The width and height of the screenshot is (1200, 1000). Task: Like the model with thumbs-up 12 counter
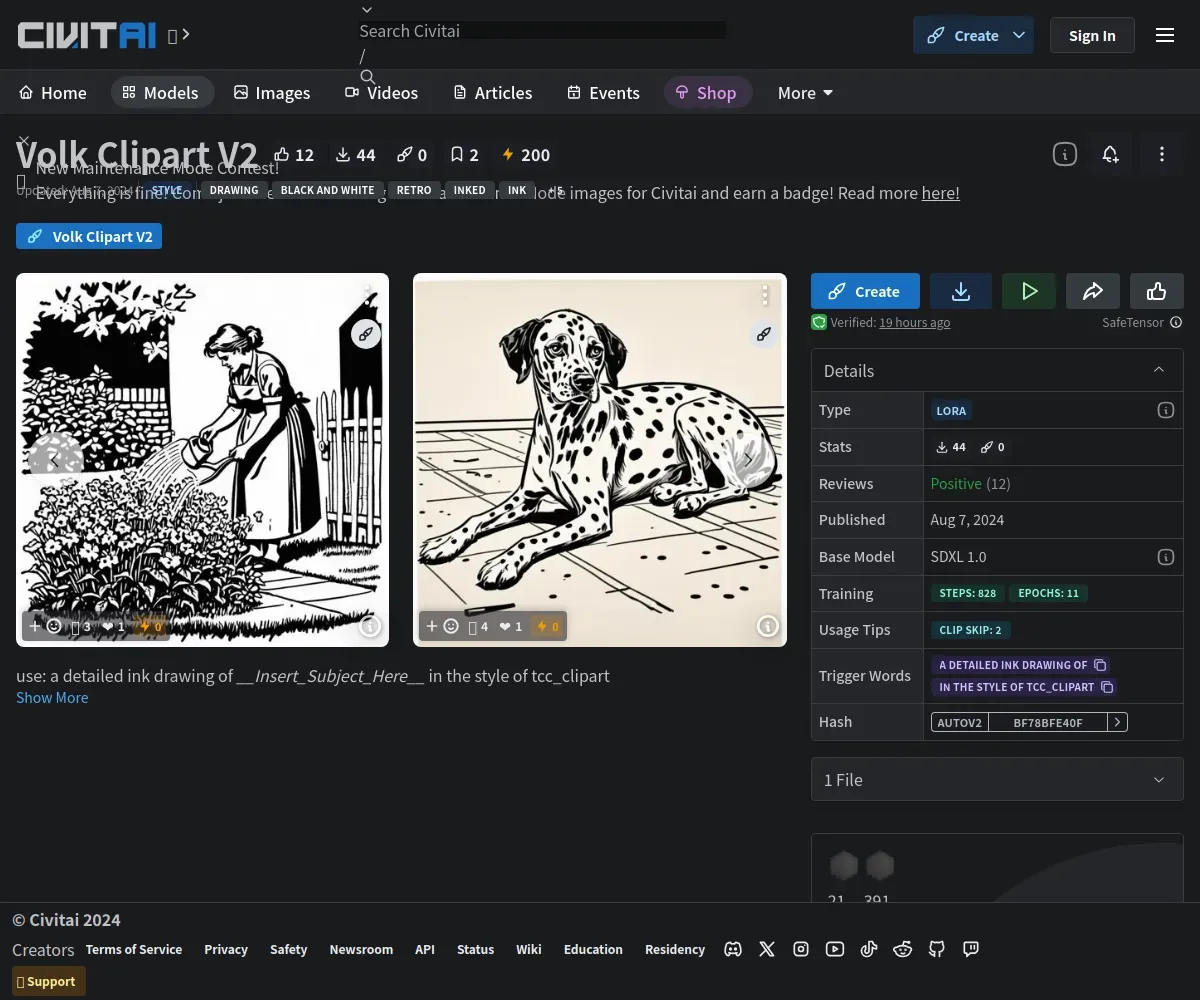click(x=294, y=155)
